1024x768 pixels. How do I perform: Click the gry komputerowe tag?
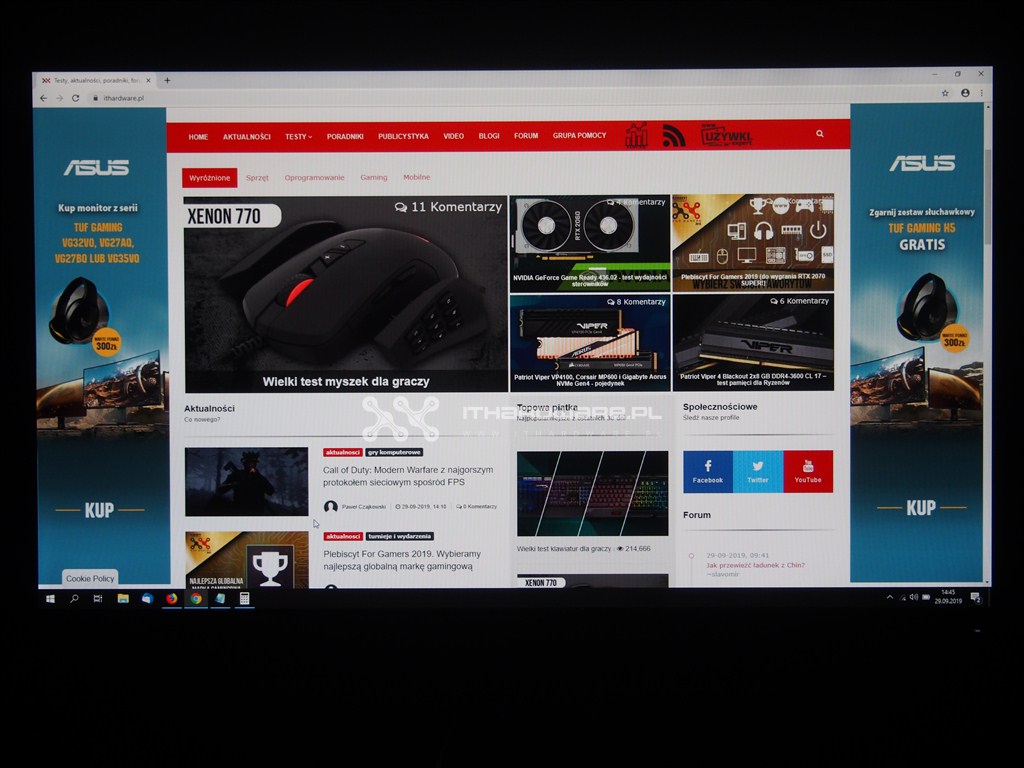coord(394,452)
